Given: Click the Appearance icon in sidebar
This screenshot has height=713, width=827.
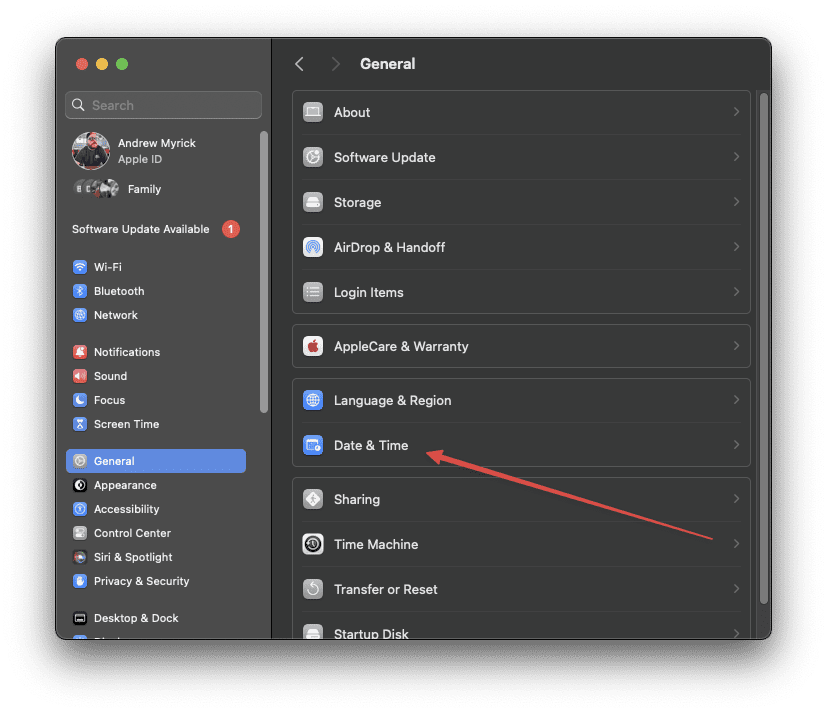Looking at the screenshot, I should 80,485.
